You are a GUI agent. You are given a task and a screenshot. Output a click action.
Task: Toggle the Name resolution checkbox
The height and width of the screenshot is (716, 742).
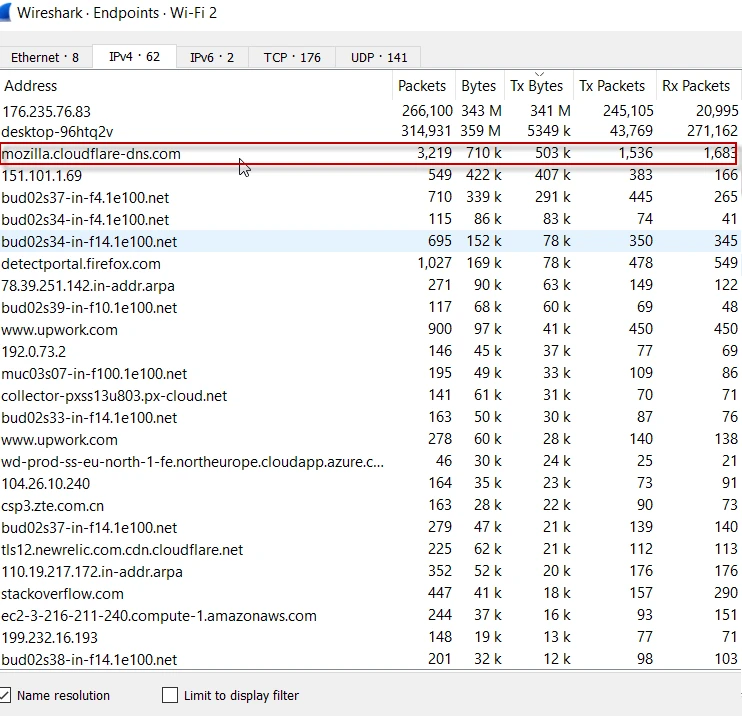coord(6,695)
